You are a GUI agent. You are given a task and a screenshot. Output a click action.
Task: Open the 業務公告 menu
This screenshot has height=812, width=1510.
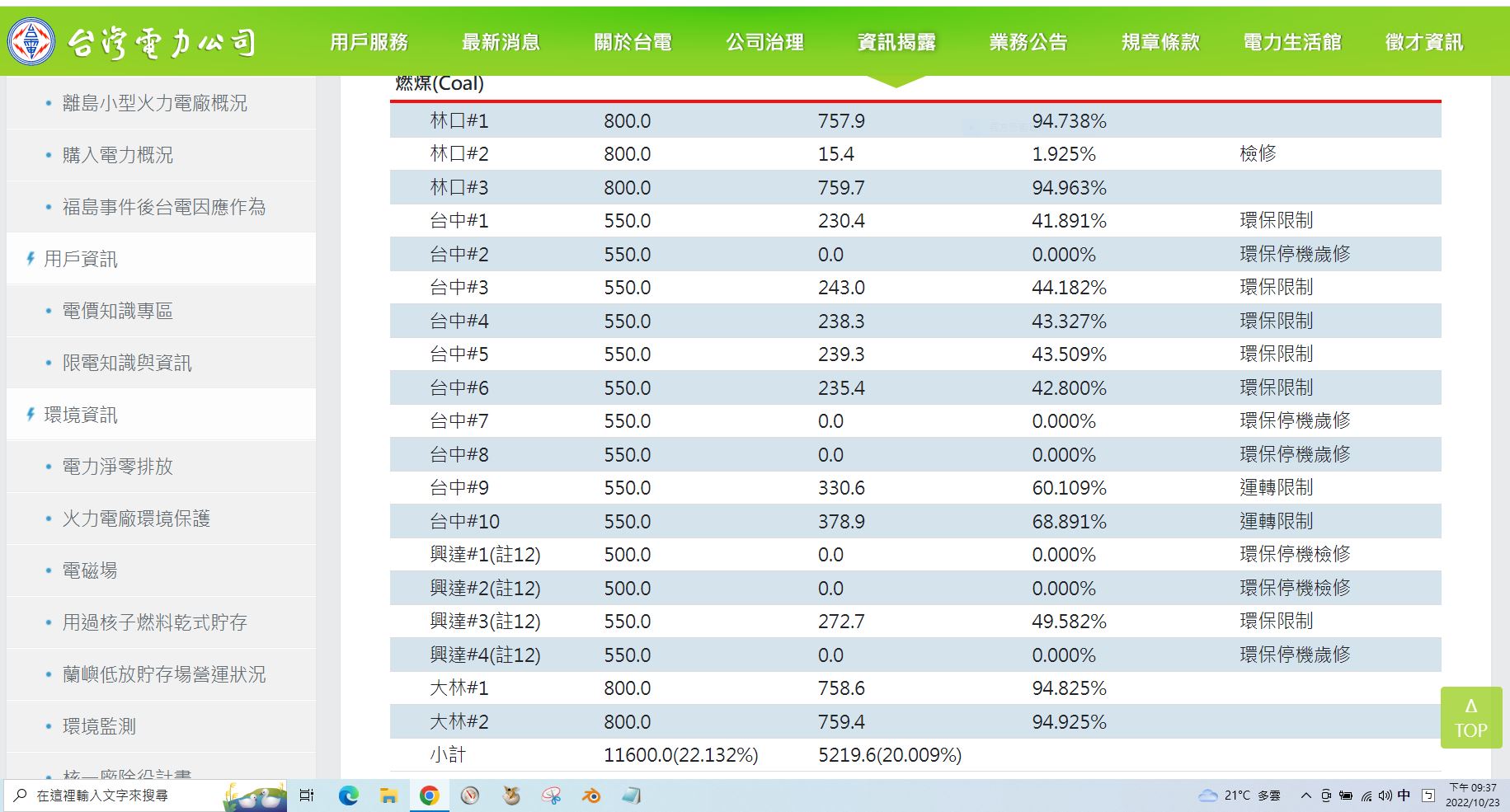pos(1029,42)
